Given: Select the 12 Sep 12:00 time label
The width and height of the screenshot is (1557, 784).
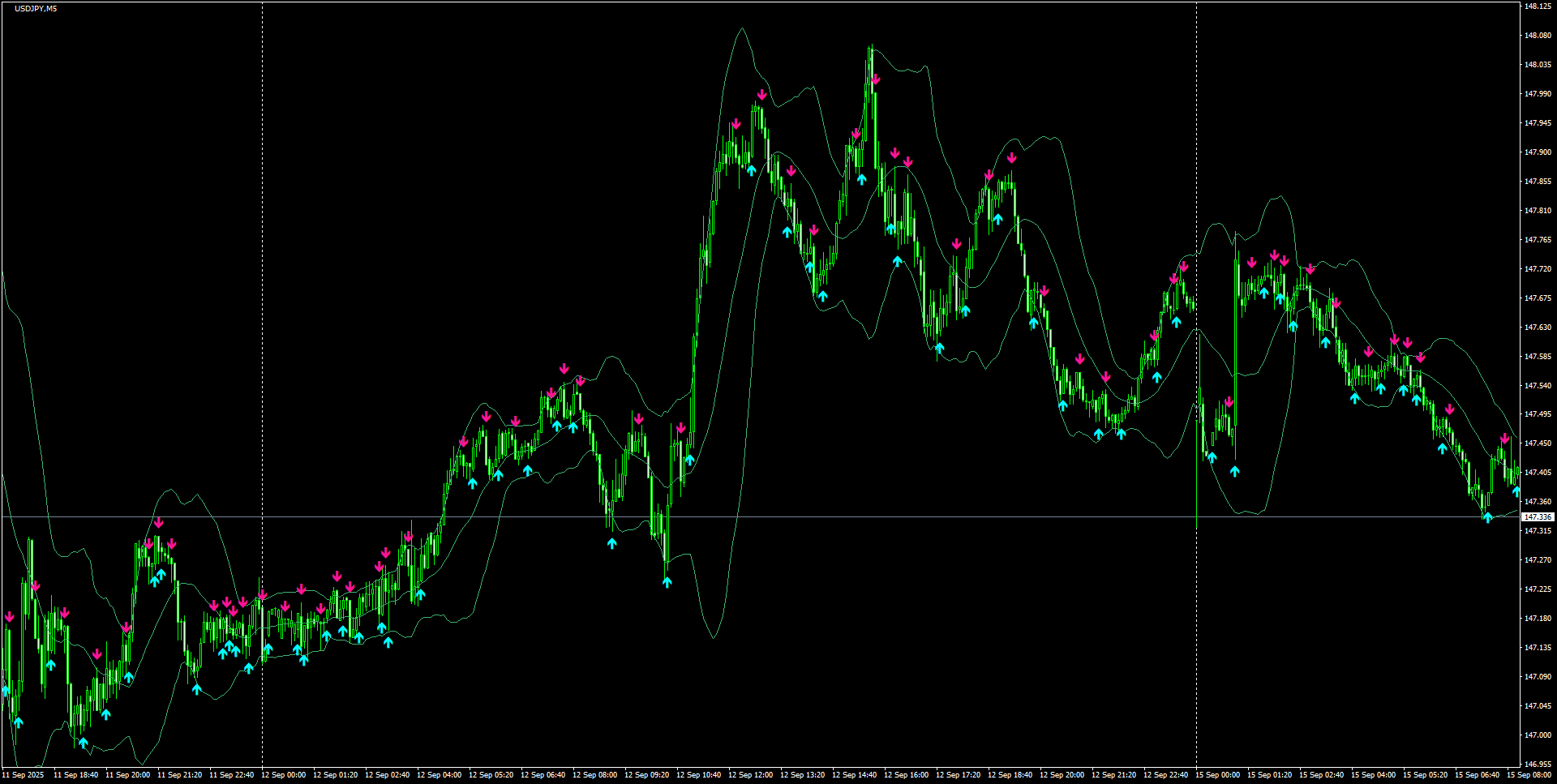Looking at the screenshot, I should coord(750,775).
